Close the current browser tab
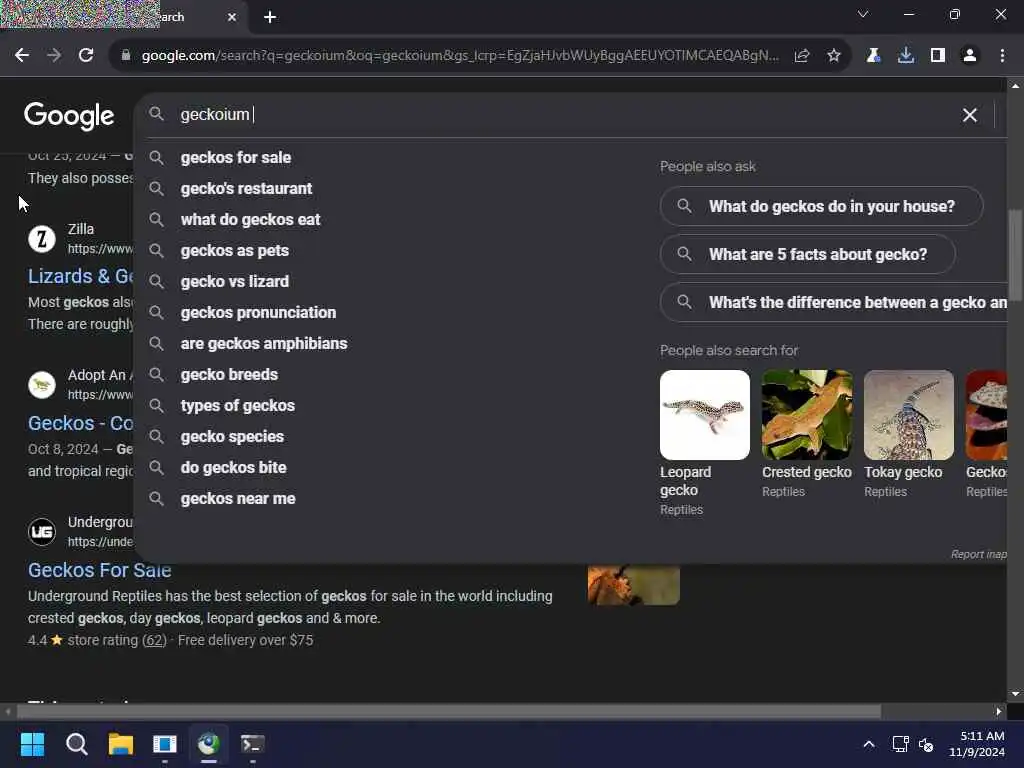 click(x=232, y=17)
